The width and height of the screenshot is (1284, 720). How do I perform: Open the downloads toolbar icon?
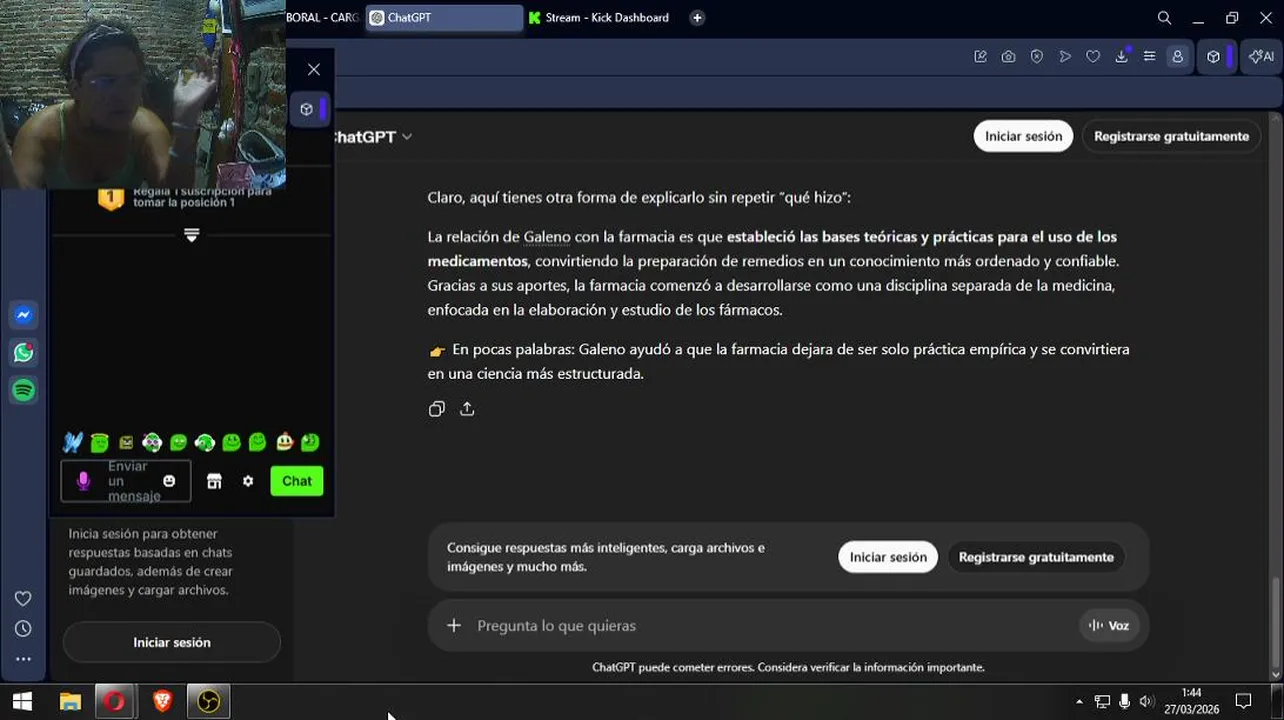tap(1121, 57)
